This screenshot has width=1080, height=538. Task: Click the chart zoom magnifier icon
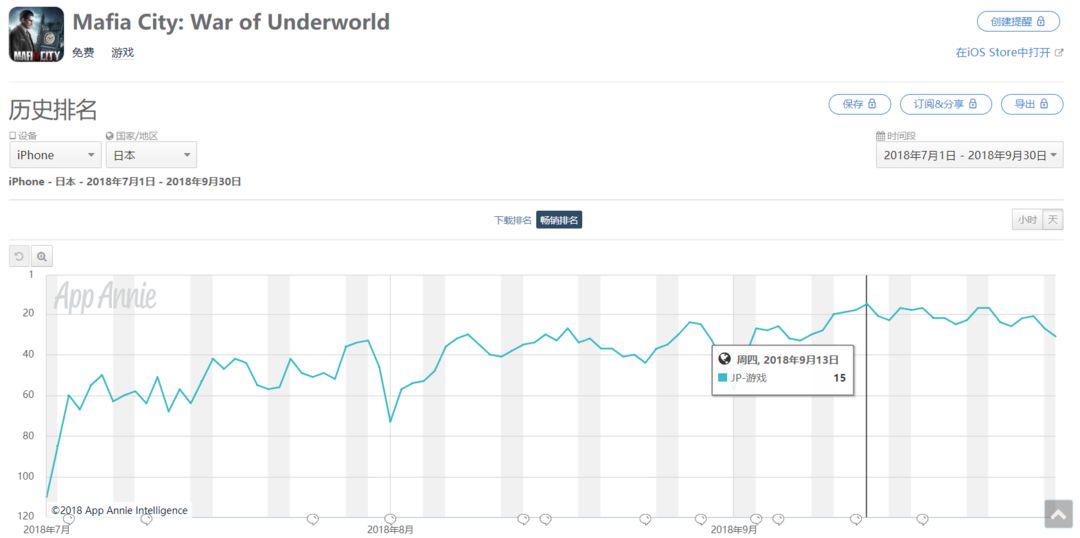[x=42, y=256]
